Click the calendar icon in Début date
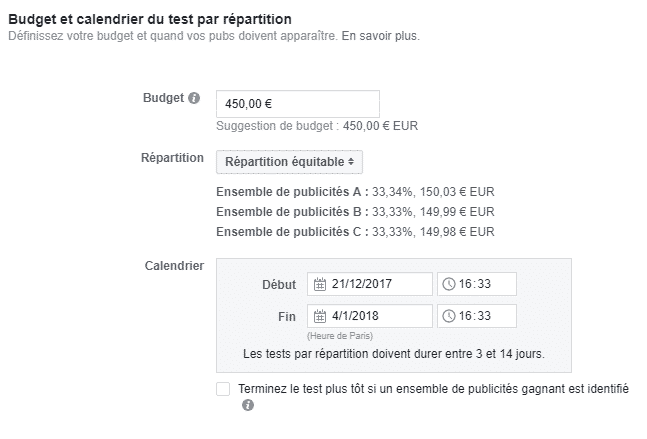Image resolution: width=647 pixels, height=439 pixels. click(320, 284)
